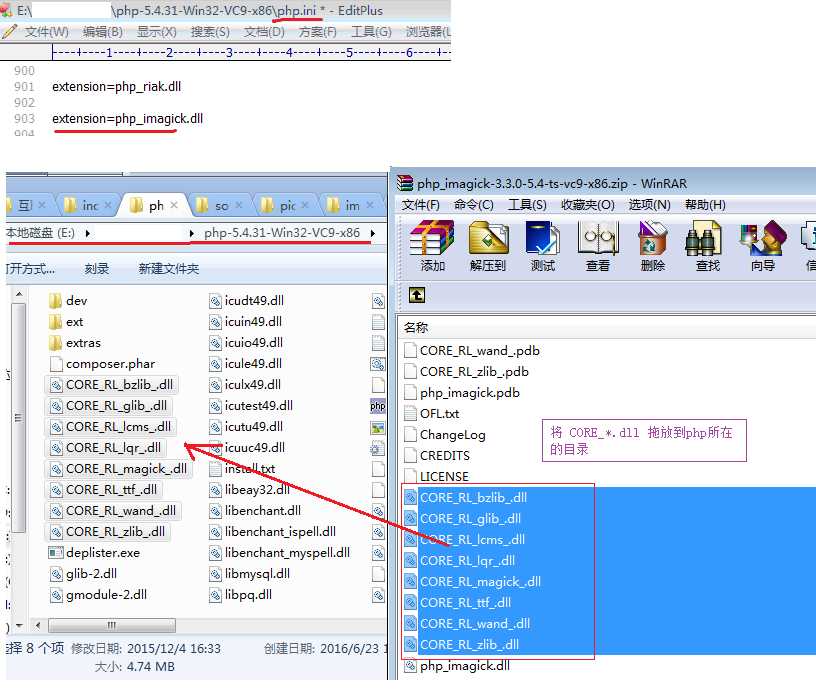Viewport: 816px width, 691px height.
Task: Go up one folder level in WinRAR
Action: point(416,295)
